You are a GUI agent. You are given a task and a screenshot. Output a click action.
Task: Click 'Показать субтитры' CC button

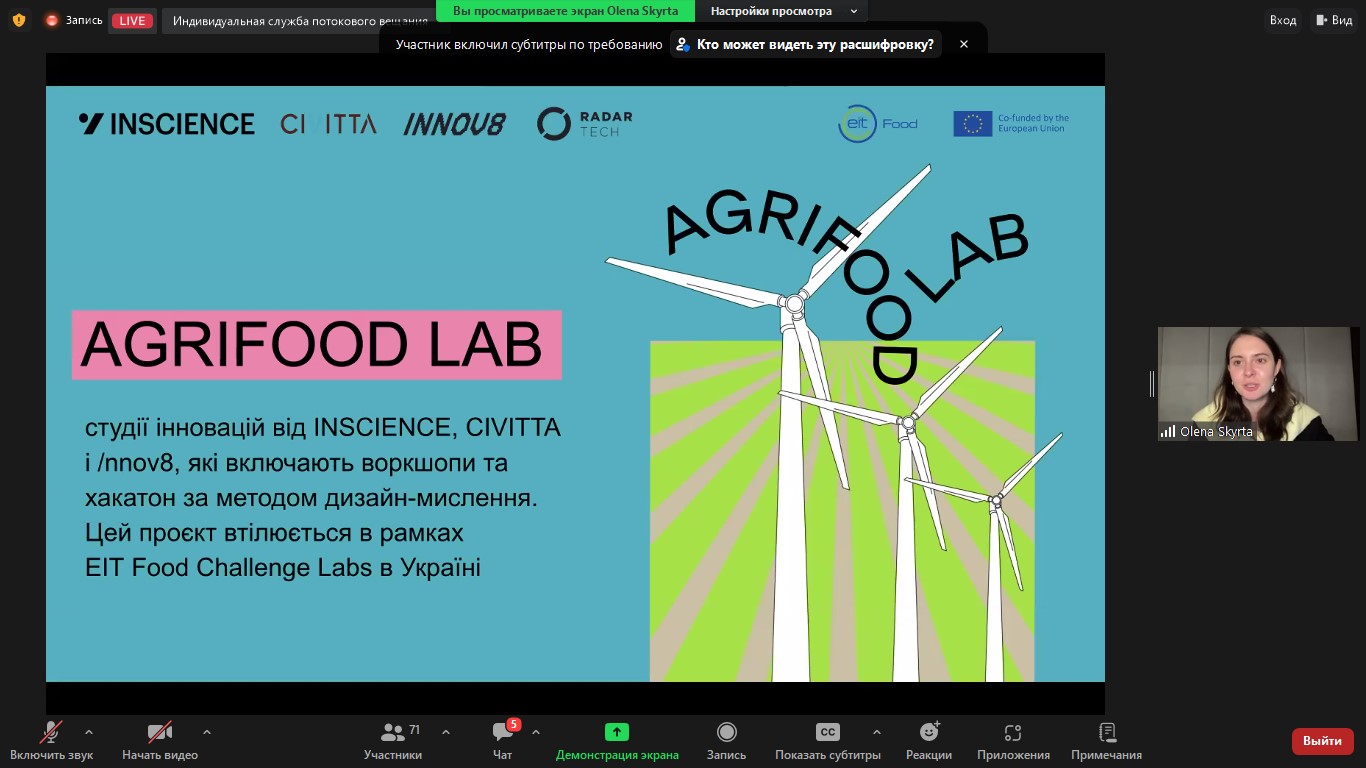pos(828,741)
